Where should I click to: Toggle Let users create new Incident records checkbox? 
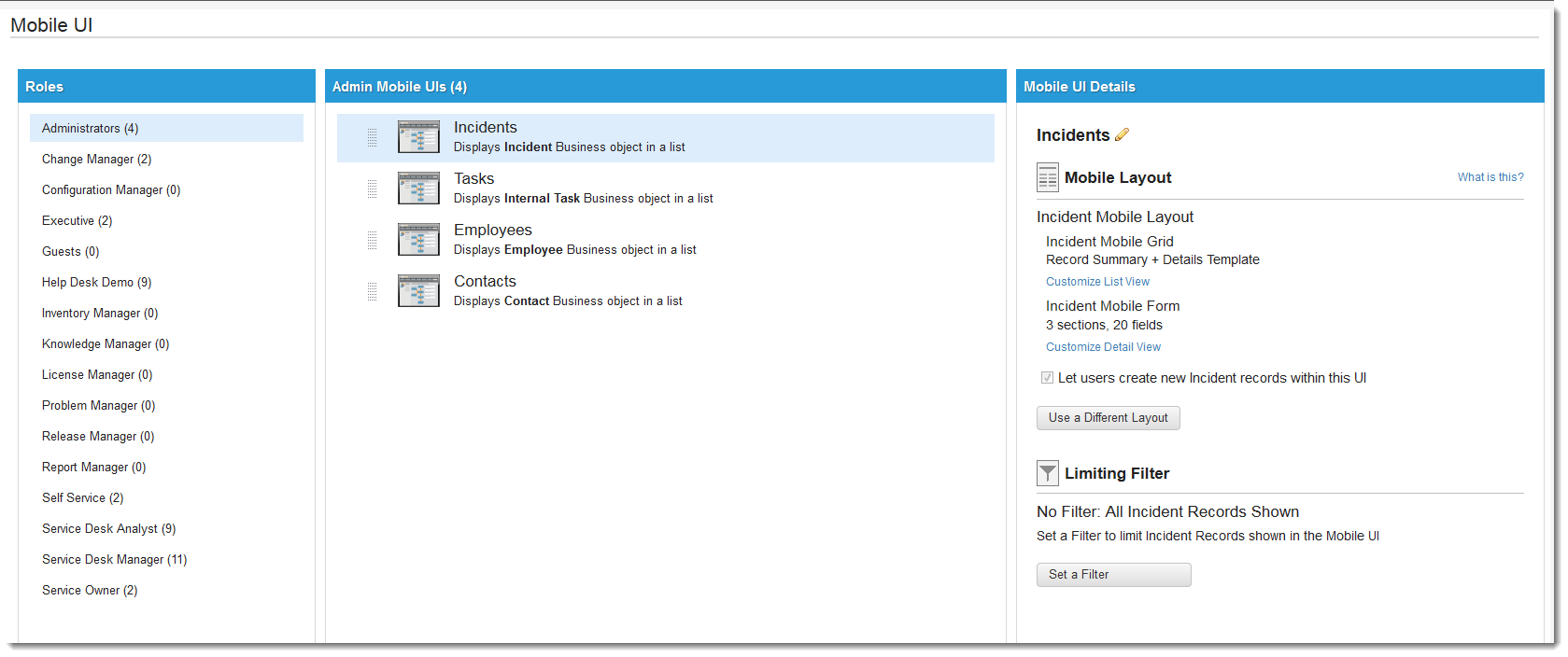click(x=1047, y=378)
